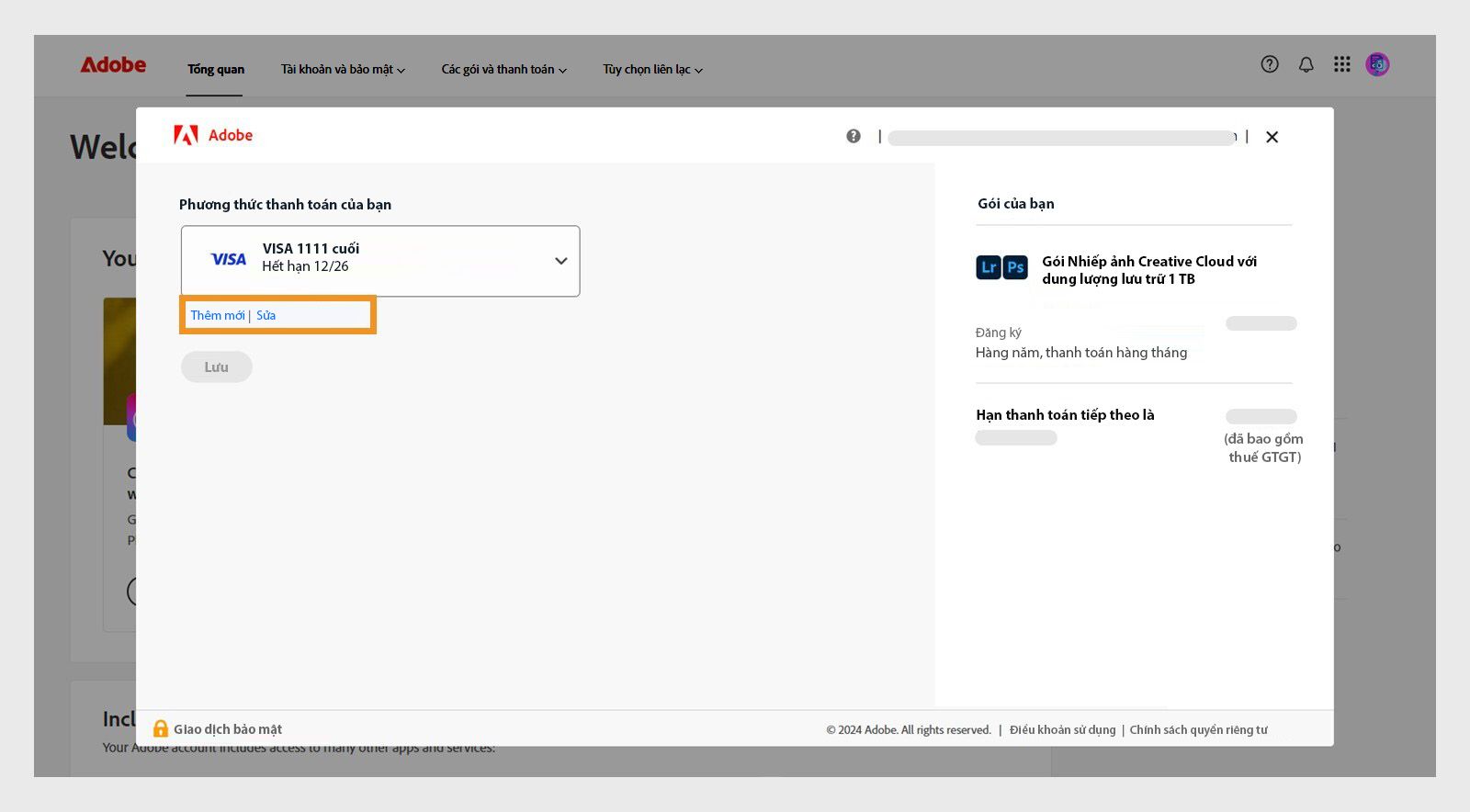
Task: Expand the VISA 1111 payment dropdown
Action: [x=560, y=261]
